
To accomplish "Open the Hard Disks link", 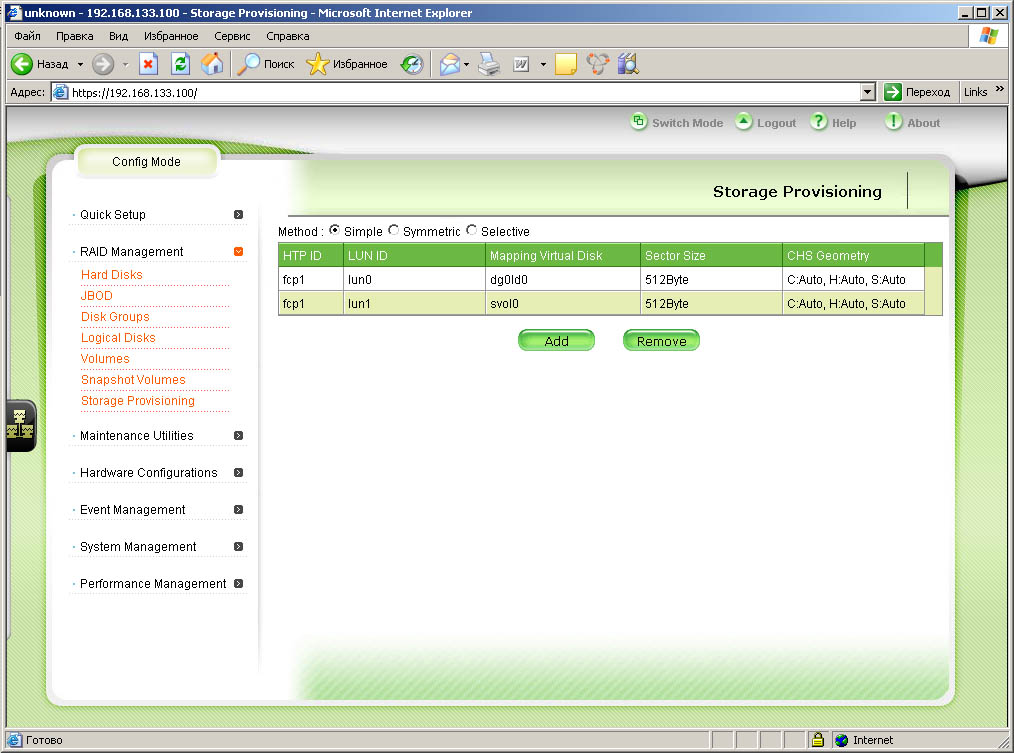I will click(x=111, y=274).
